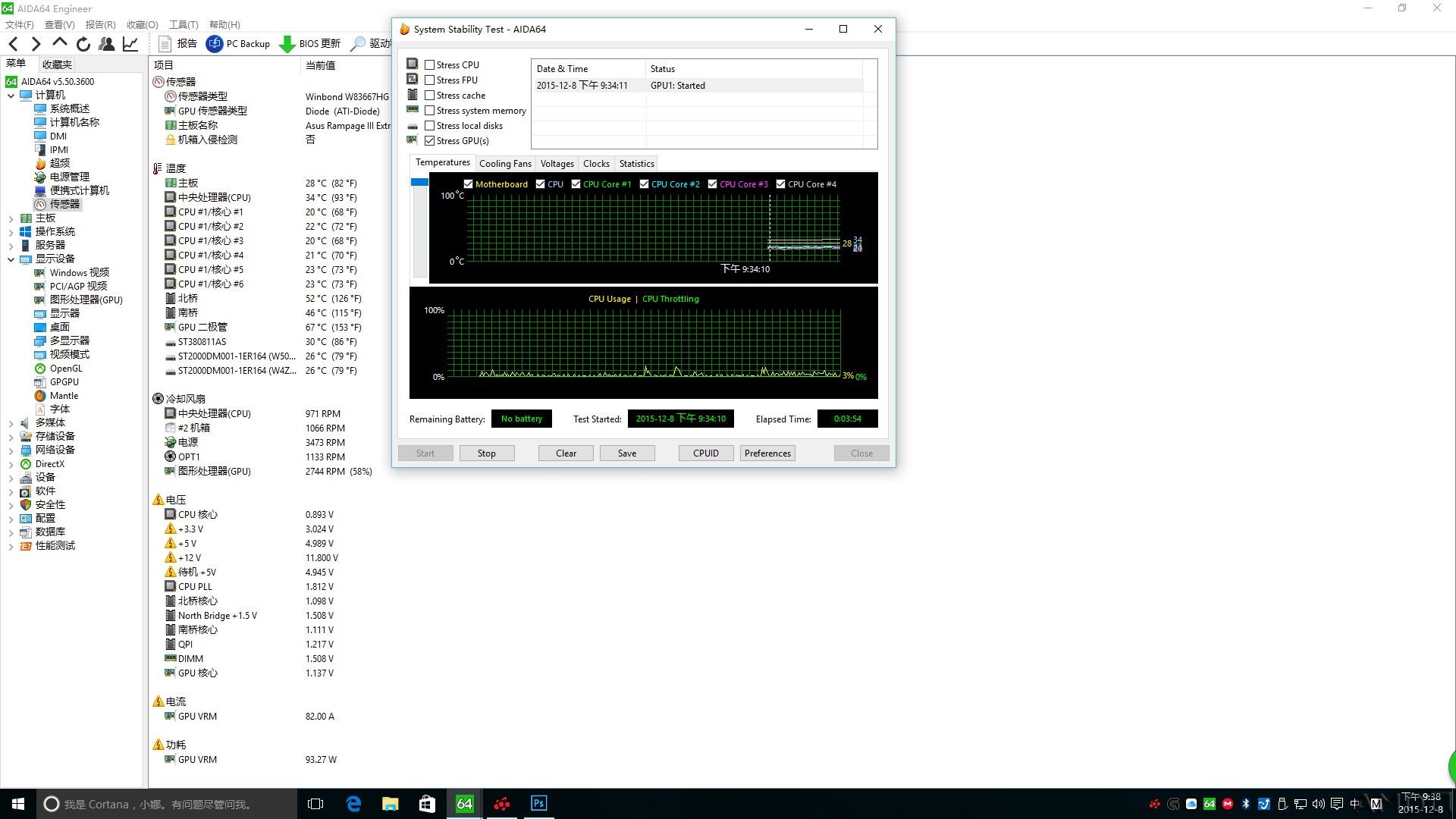
Task: Launch PC Backup from toolbar
Action: (238, 44)
